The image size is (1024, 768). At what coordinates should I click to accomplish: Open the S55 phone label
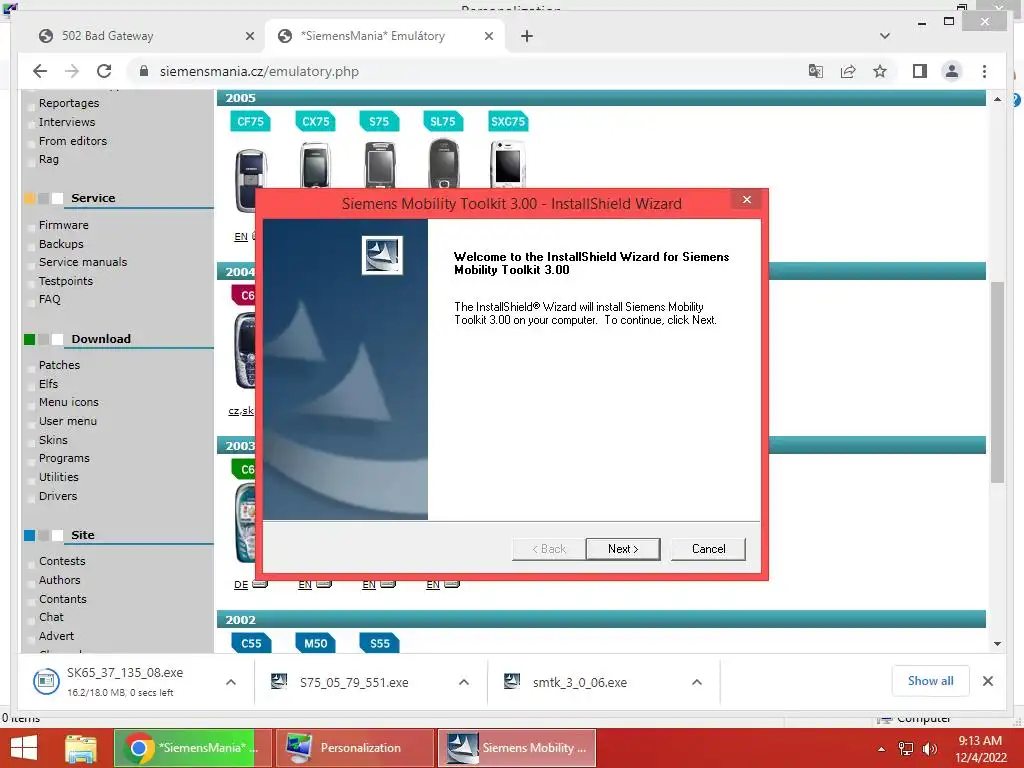pos(379,643)
